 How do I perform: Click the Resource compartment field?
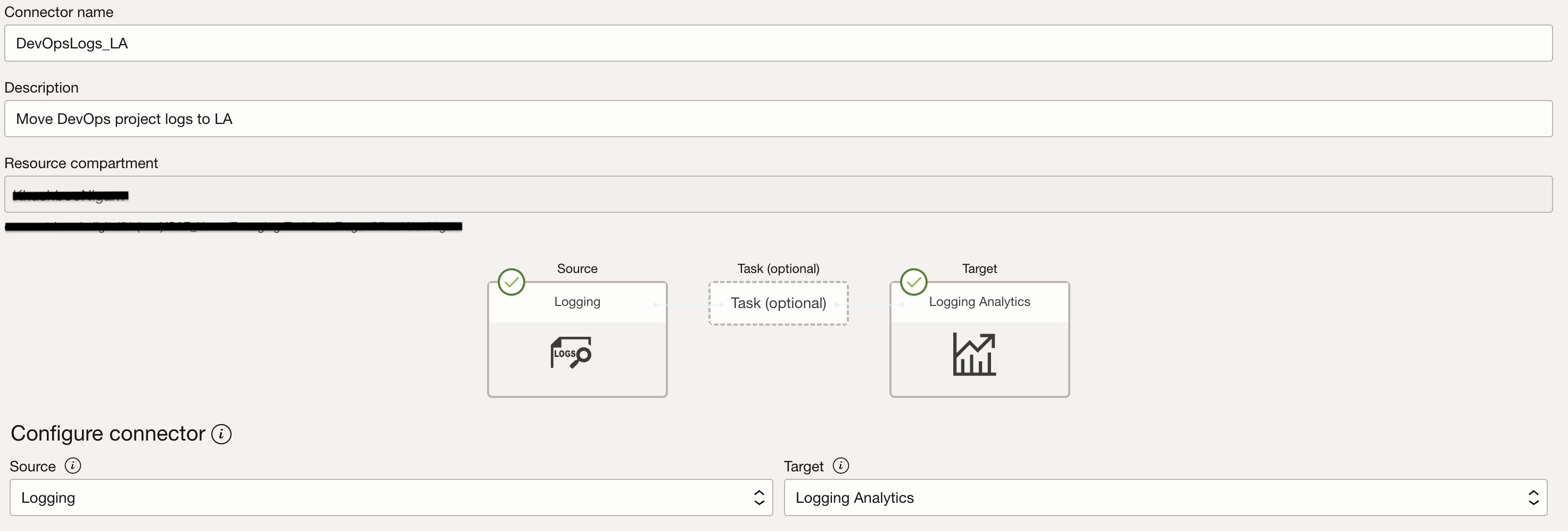click(778, 195)
